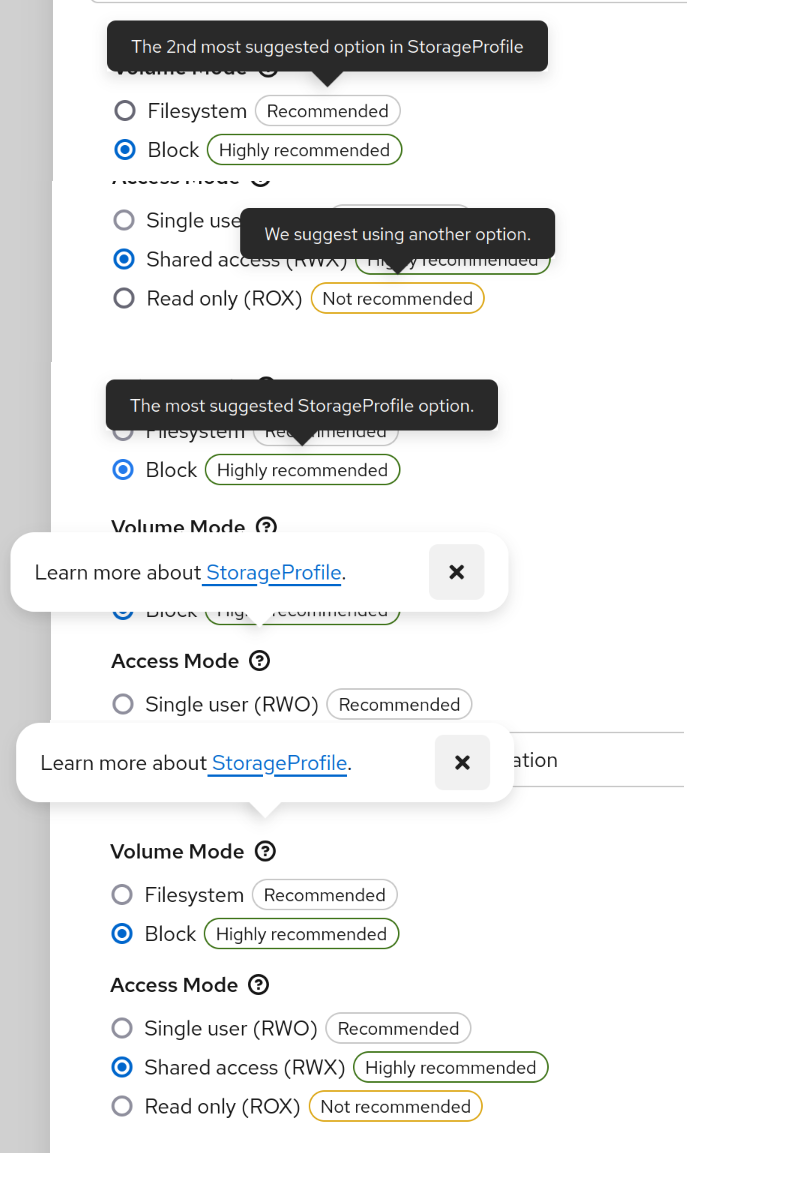Click Volume Mode help icon just above first popover
Viewport: 800px width, 1200px height.
(x=266, y=526)
